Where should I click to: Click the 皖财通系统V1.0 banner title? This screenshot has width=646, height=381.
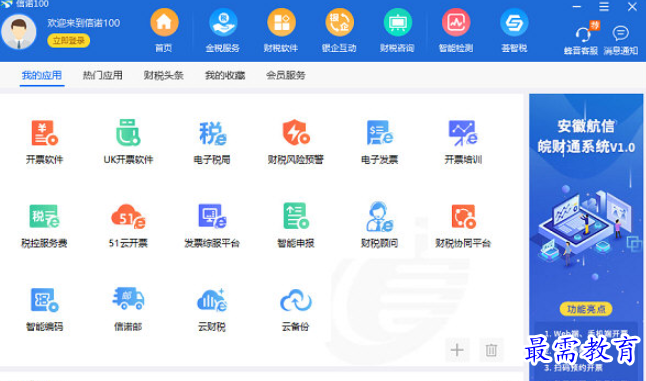click(586, 147)
